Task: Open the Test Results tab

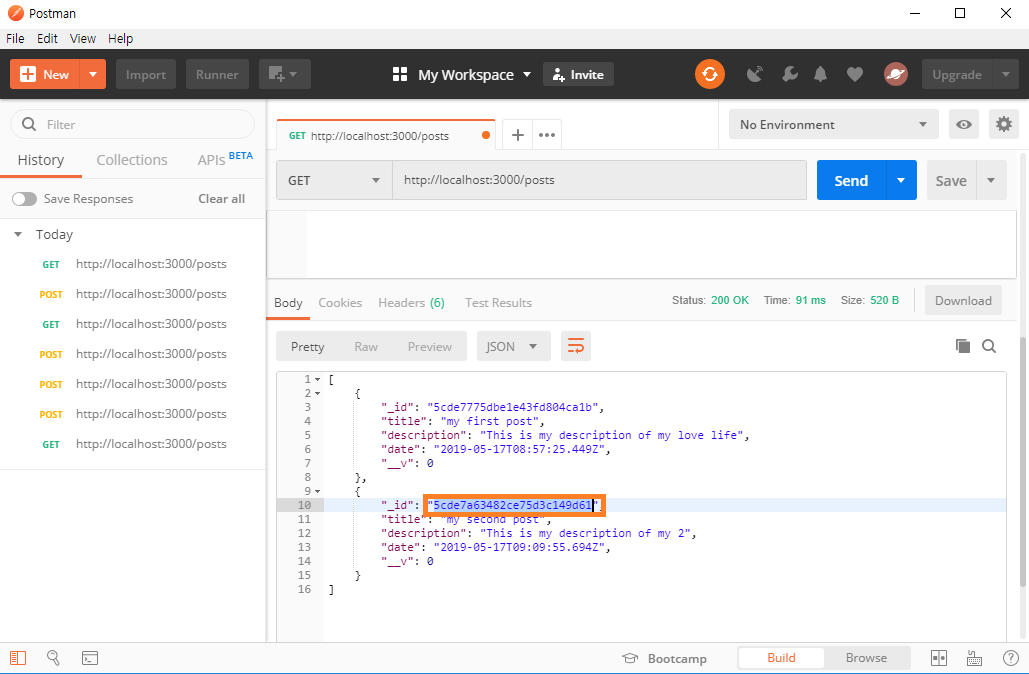Action: click(498, 303)
